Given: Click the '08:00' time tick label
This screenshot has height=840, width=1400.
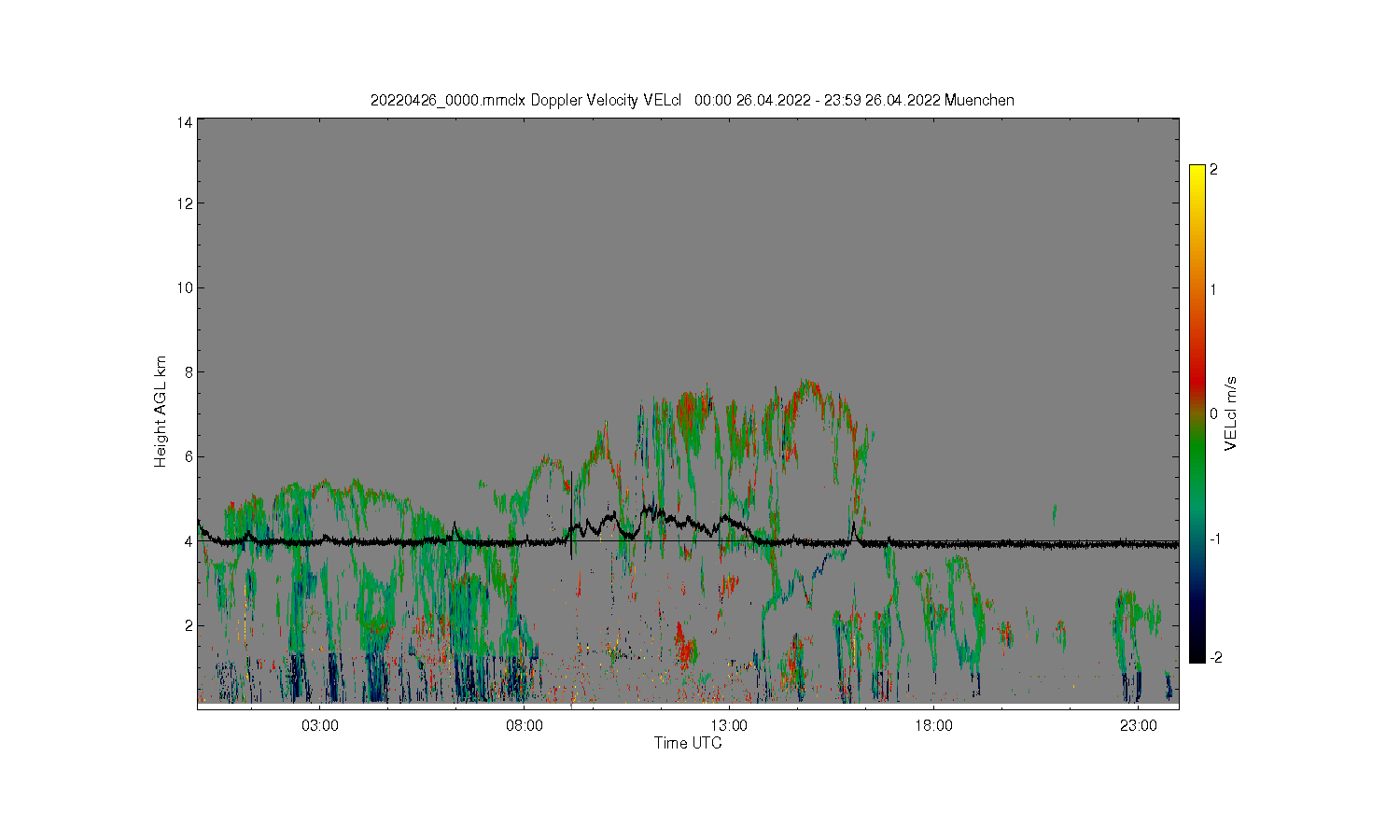Looking at the screenshot, I should click(x=525, y=726).
